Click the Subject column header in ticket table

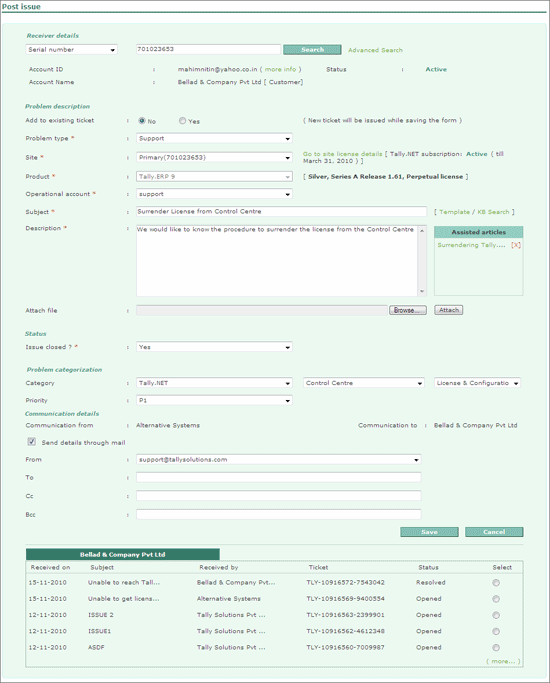(x=102, y=568)
